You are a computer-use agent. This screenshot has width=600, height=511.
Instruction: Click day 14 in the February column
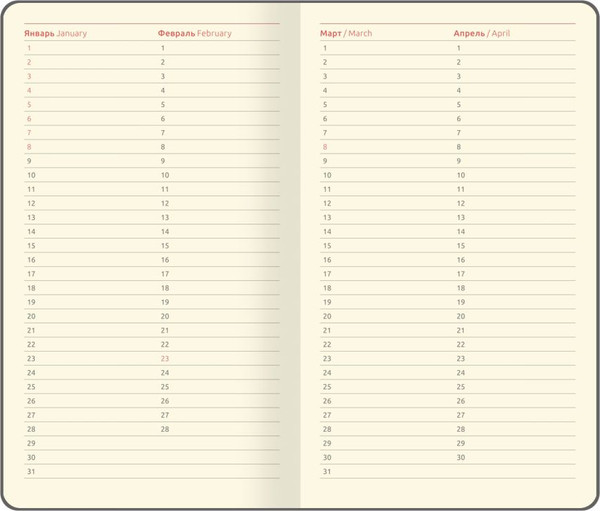tap(165, 231)
